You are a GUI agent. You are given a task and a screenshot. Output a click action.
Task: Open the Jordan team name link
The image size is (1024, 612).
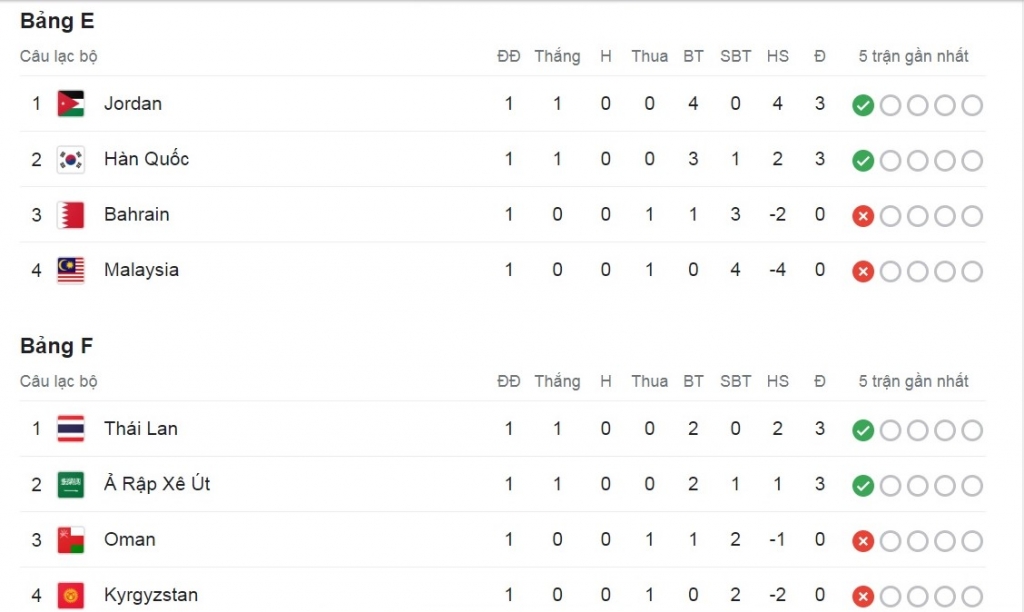click(133, 104)
